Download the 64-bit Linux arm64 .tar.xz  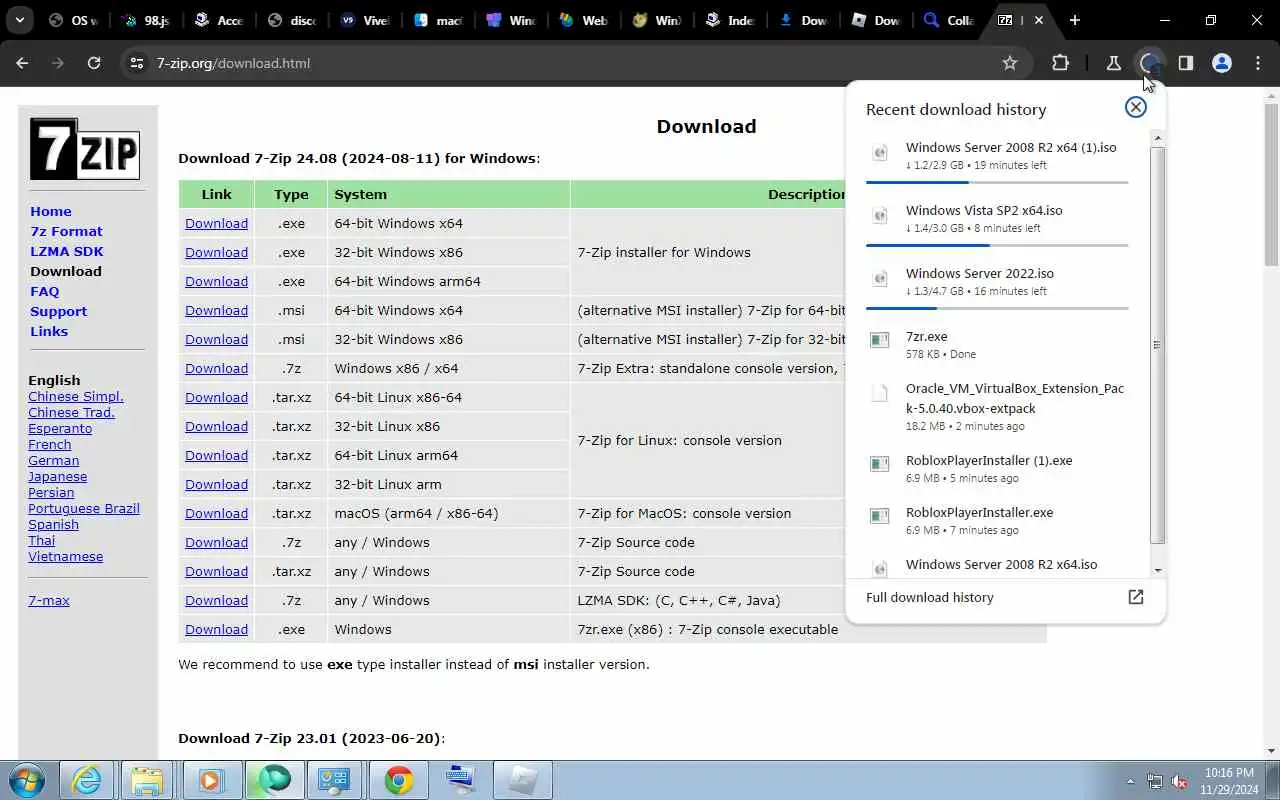[216, 455]
